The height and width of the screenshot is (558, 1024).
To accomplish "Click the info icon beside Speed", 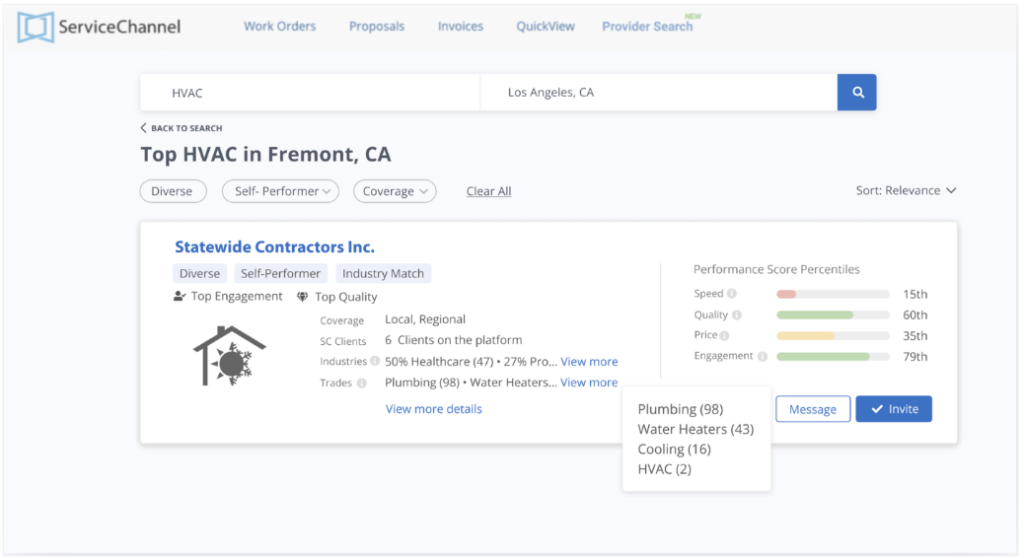I will click(732, 294).
